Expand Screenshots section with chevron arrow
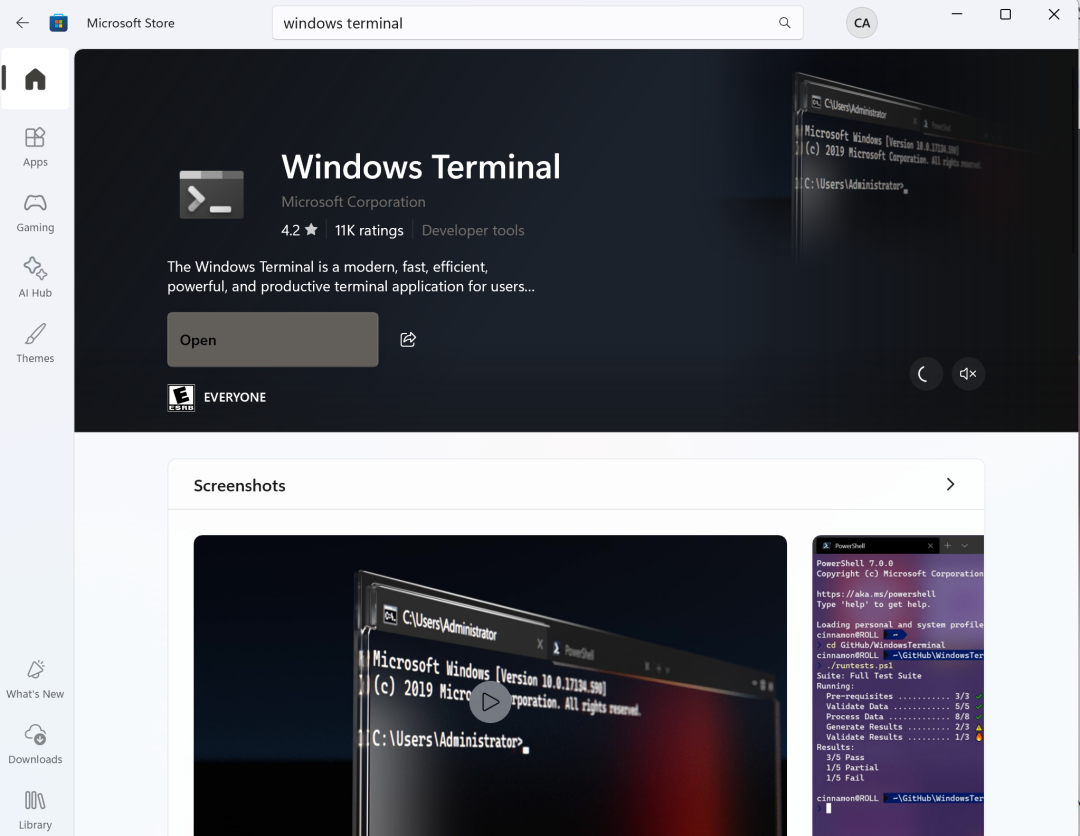This screenshot has width=1080, height=836. point(950,485)
